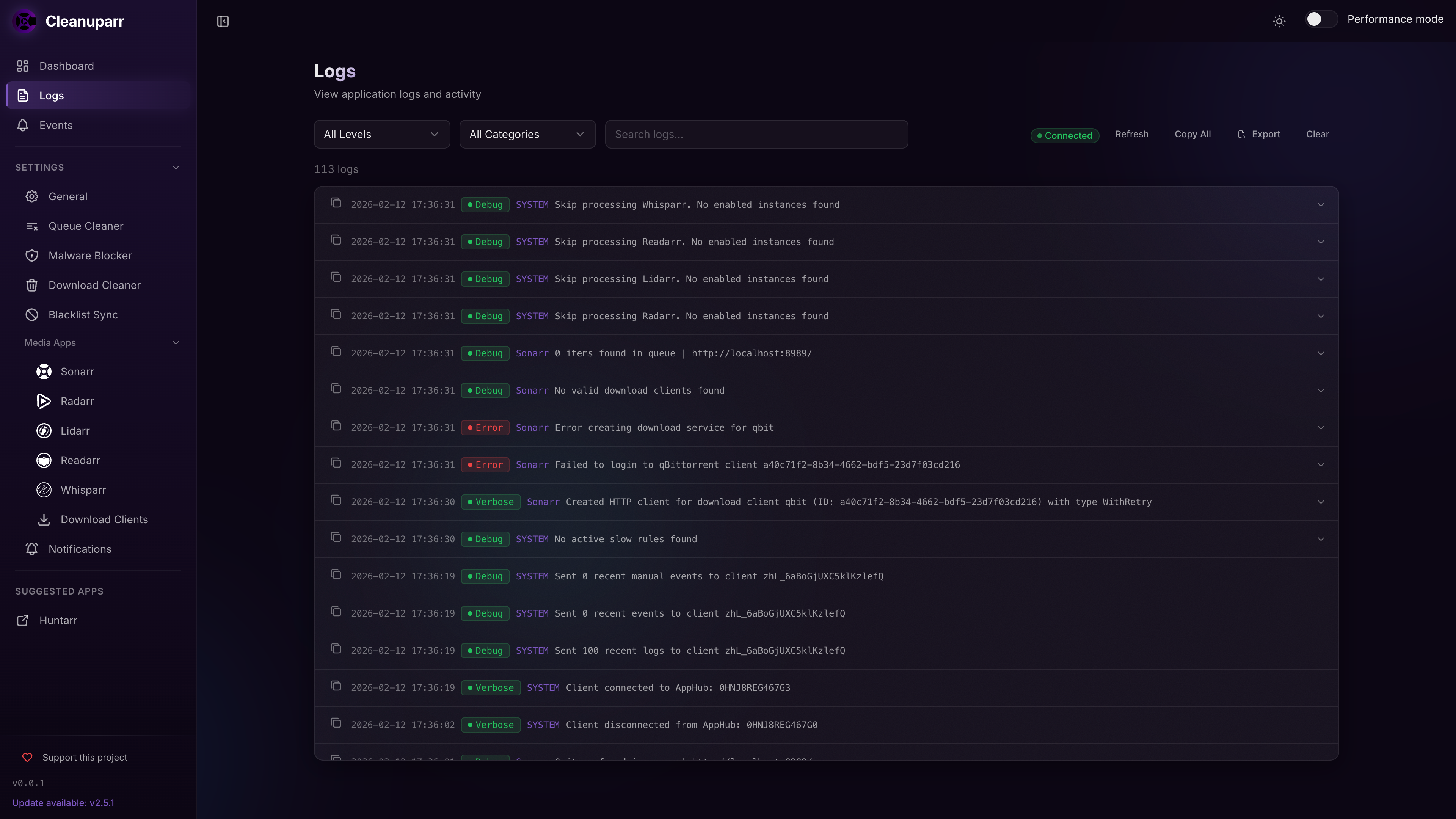Copy the 'Client connected to AppHub' log
This screenshot has width=1456, height=819.
click(x=336, y=686)
